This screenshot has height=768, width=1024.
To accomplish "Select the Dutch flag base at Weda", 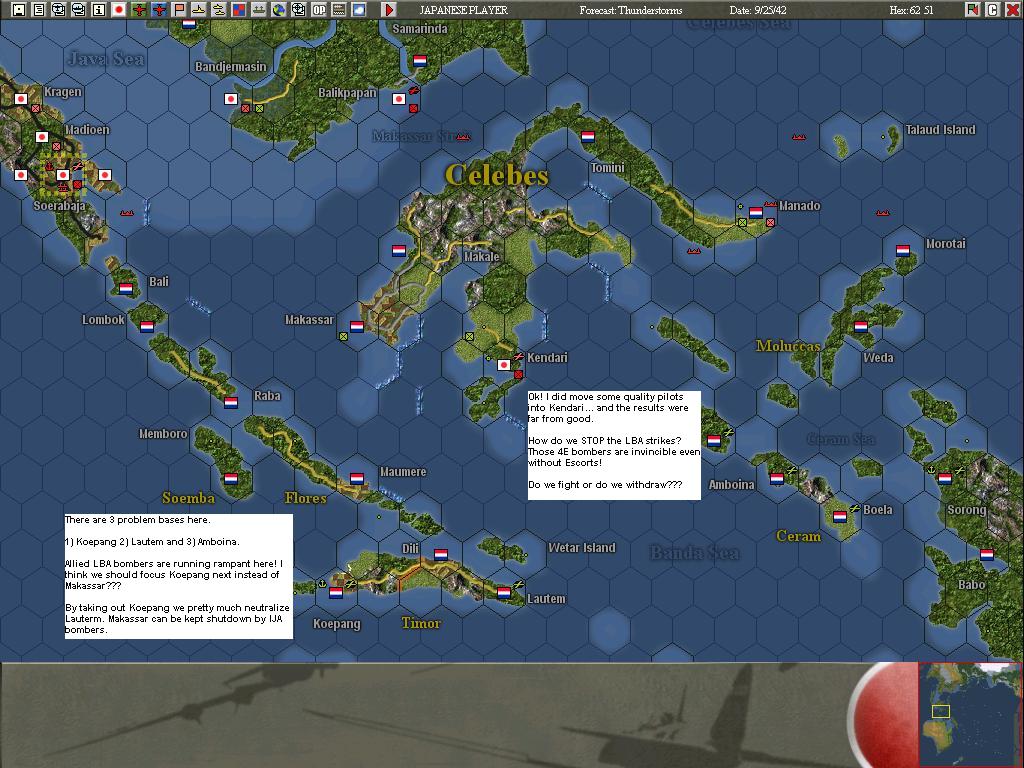I will tap(861, 327).
